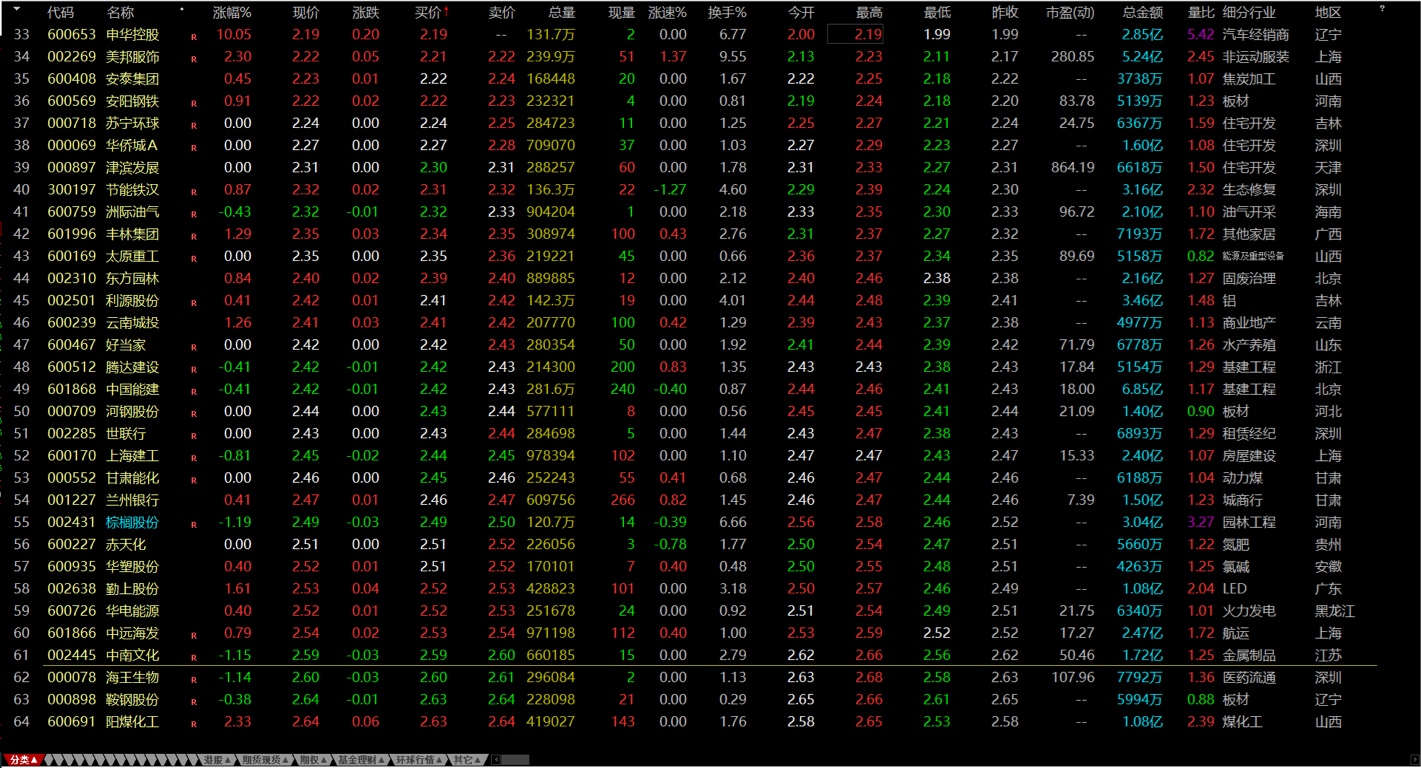
Task: Sort by the 最低 column header
Action: [937, 13]
